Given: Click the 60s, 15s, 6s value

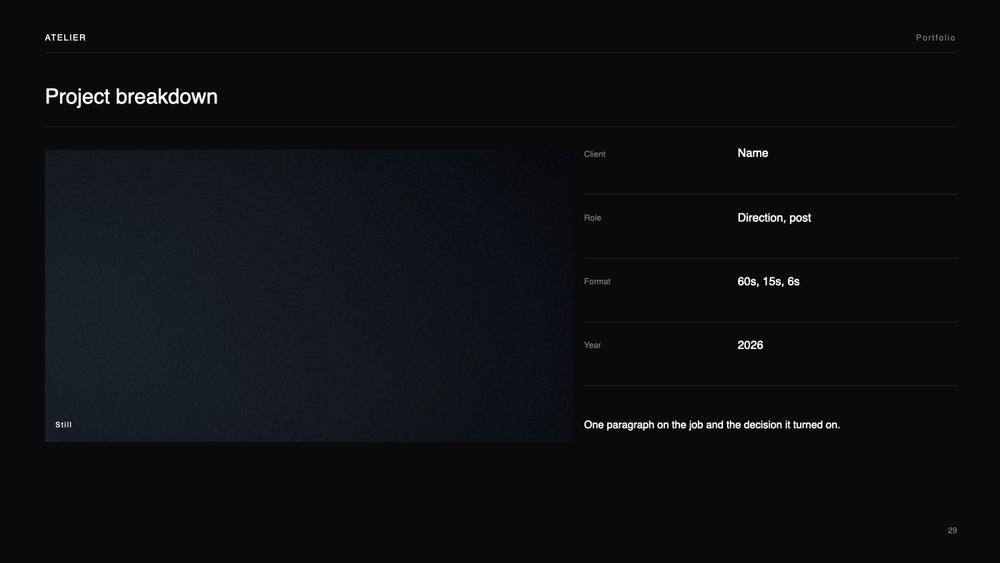Looking at the screenshot, I should pos(768,281).
